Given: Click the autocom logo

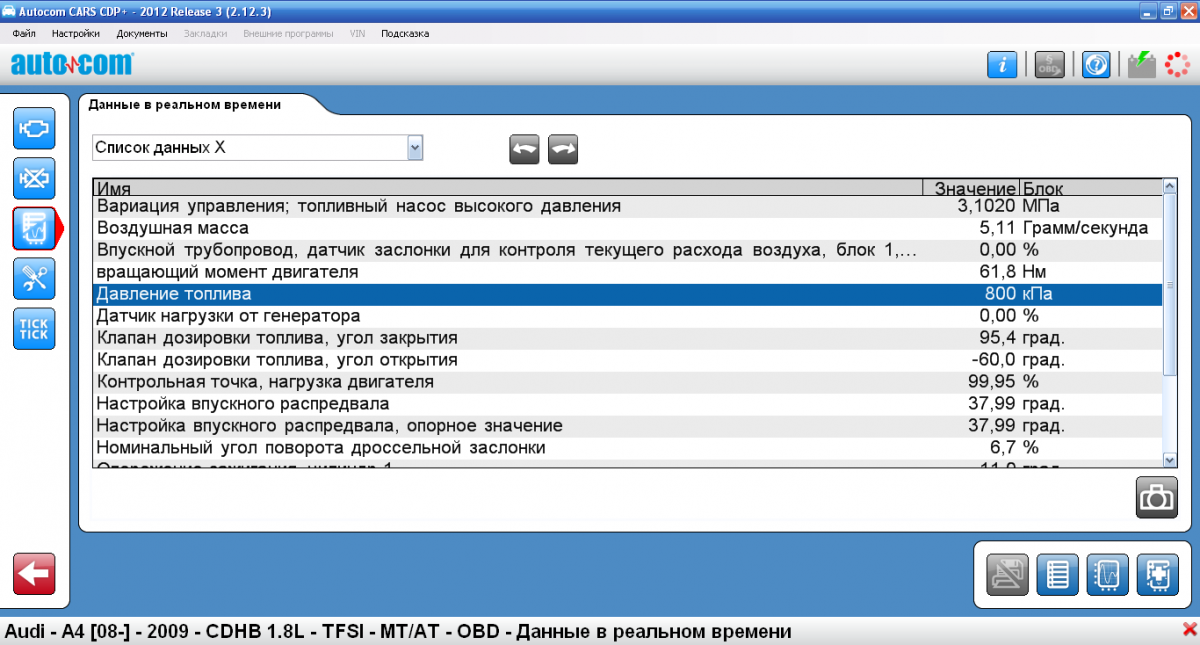Looking at the screenshot, I should click(71, 65).
